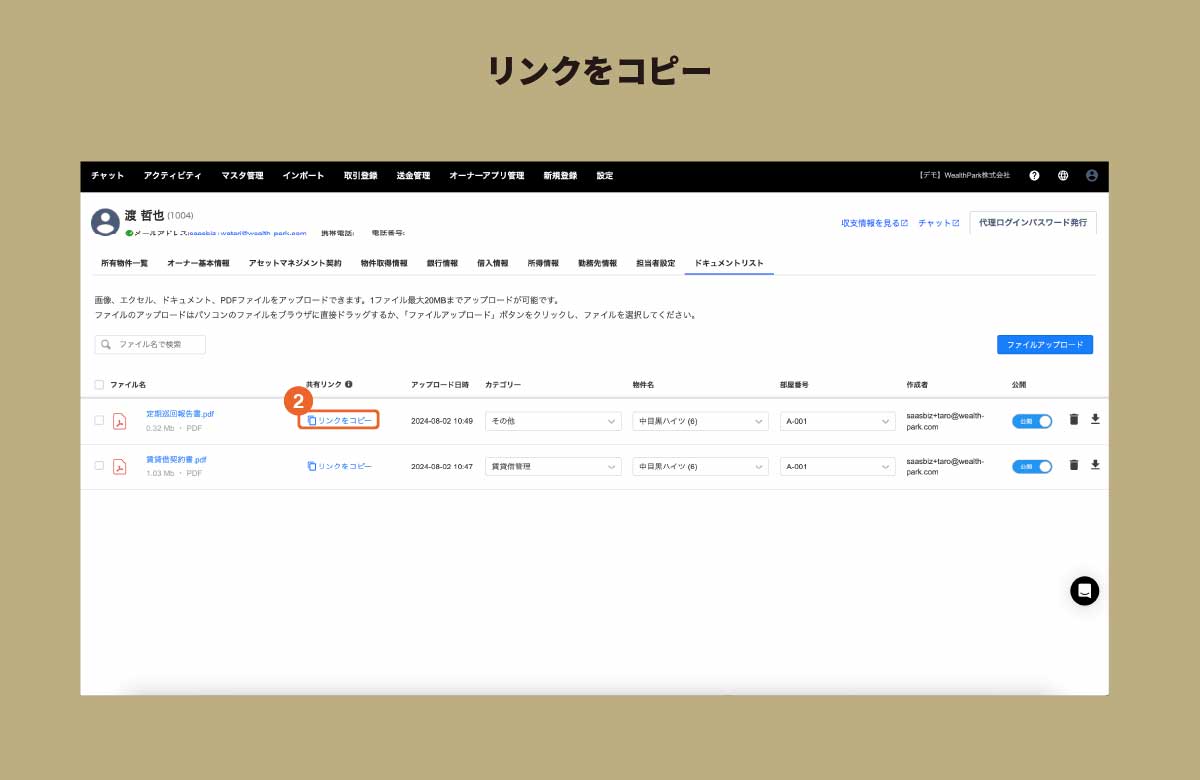Download the 賃貸借契約書.pdf file
This screenshot has height=780, width=1200.
pyautogui.click(x=1095, y=465)
